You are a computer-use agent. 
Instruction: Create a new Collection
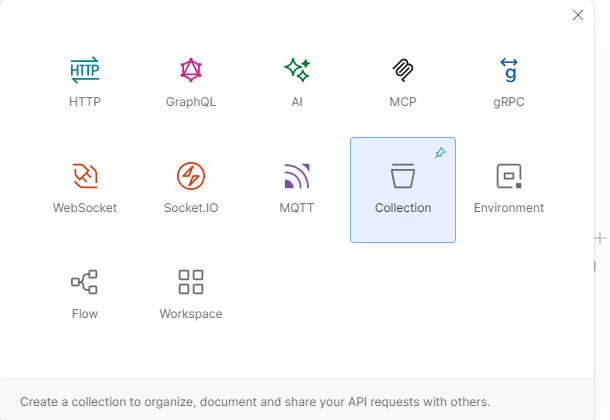pos(403,190)
